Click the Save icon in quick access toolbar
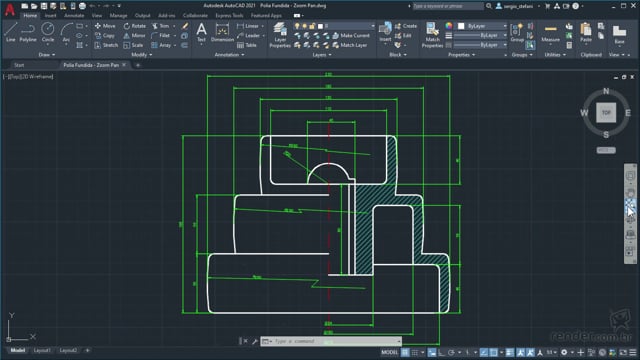This screenshot has height=360, width=640. (44, 6)
